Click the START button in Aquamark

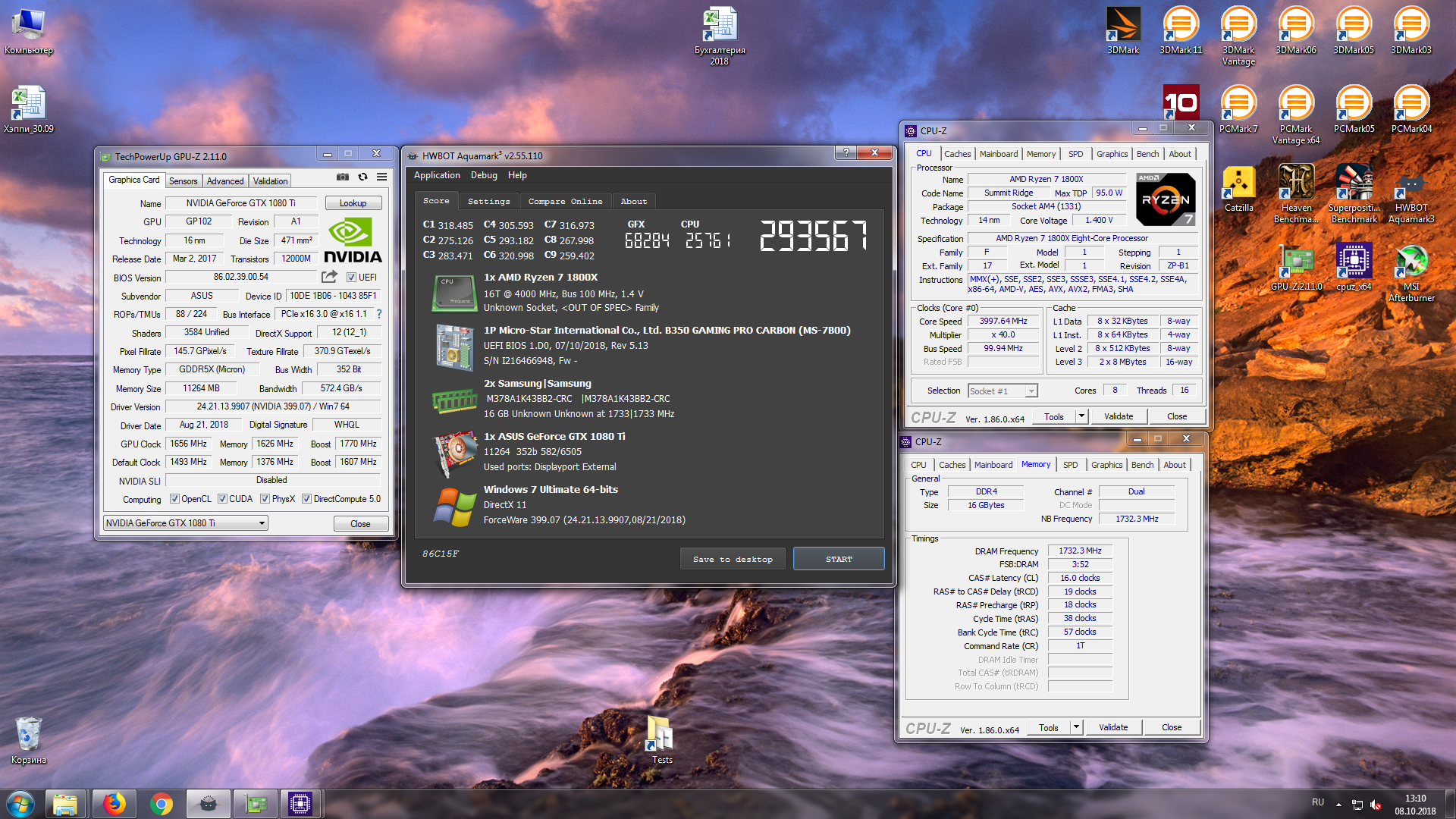[x=839, y=559]
